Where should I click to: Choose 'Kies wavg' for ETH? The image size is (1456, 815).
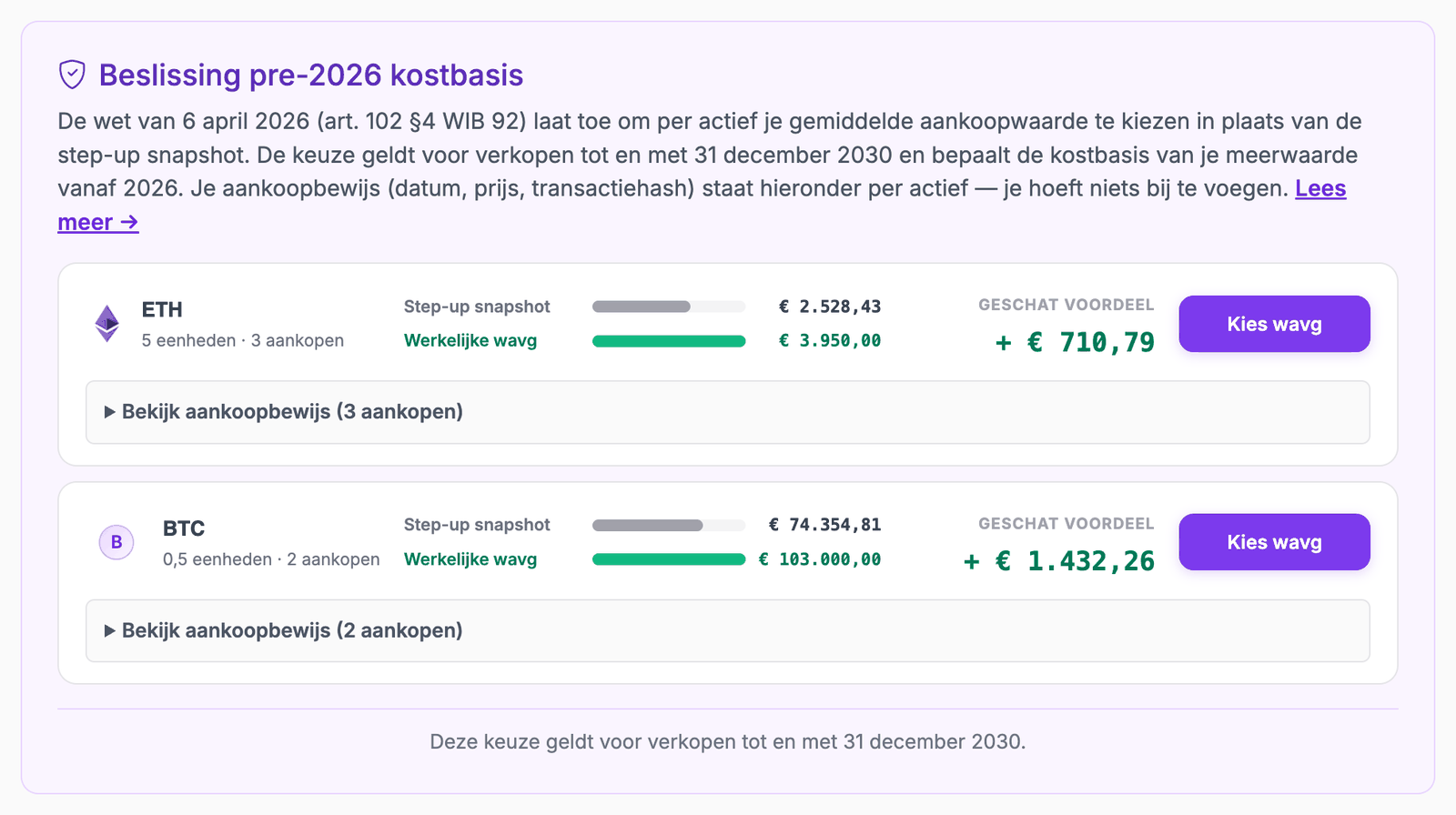tap(1274, 324)
